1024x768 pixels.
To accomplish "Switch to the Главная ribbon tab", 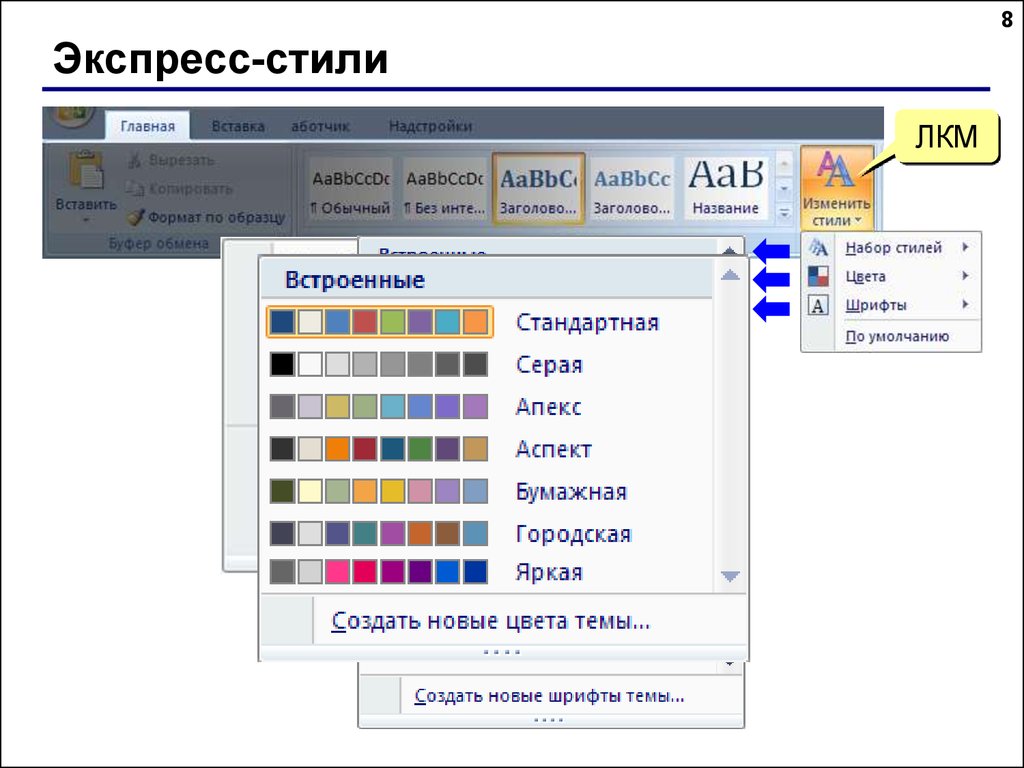I will (148, 126).
